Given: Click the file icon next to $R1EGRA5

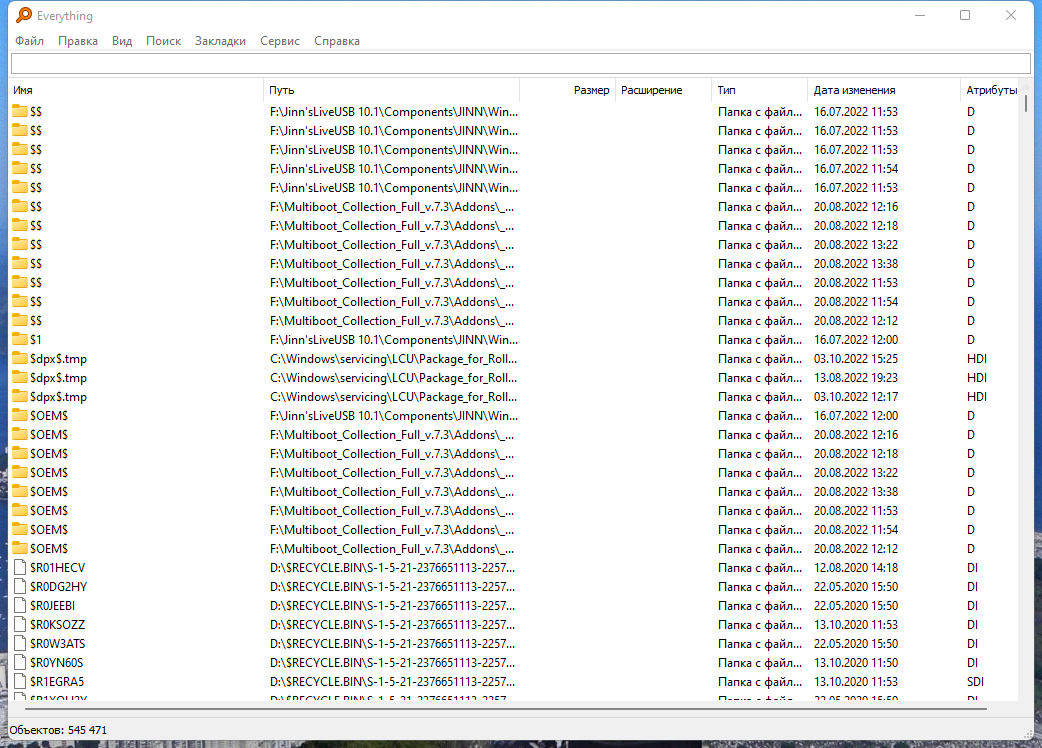Looking at the screenshot, I should pyautogui.click(x=20, y=682).
